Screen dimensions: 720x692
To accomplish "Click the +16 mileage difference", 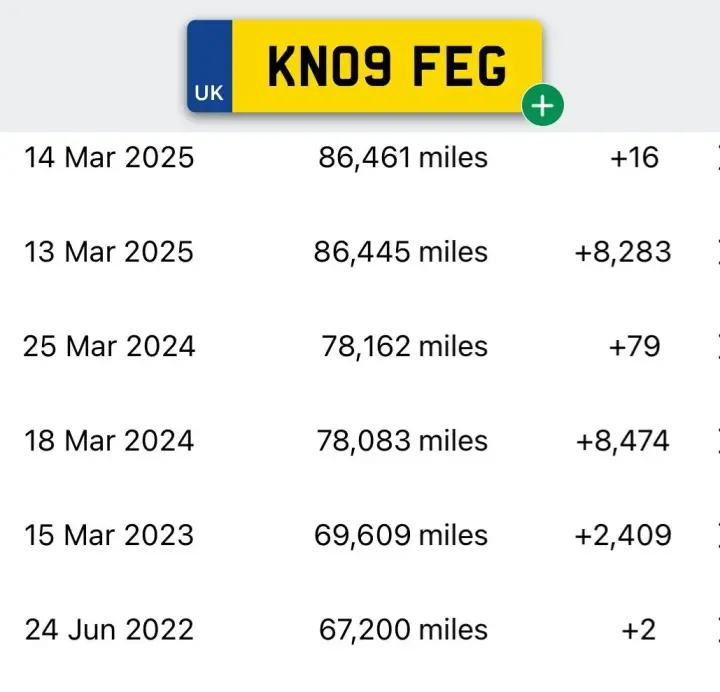I will [x=634, y=158].
